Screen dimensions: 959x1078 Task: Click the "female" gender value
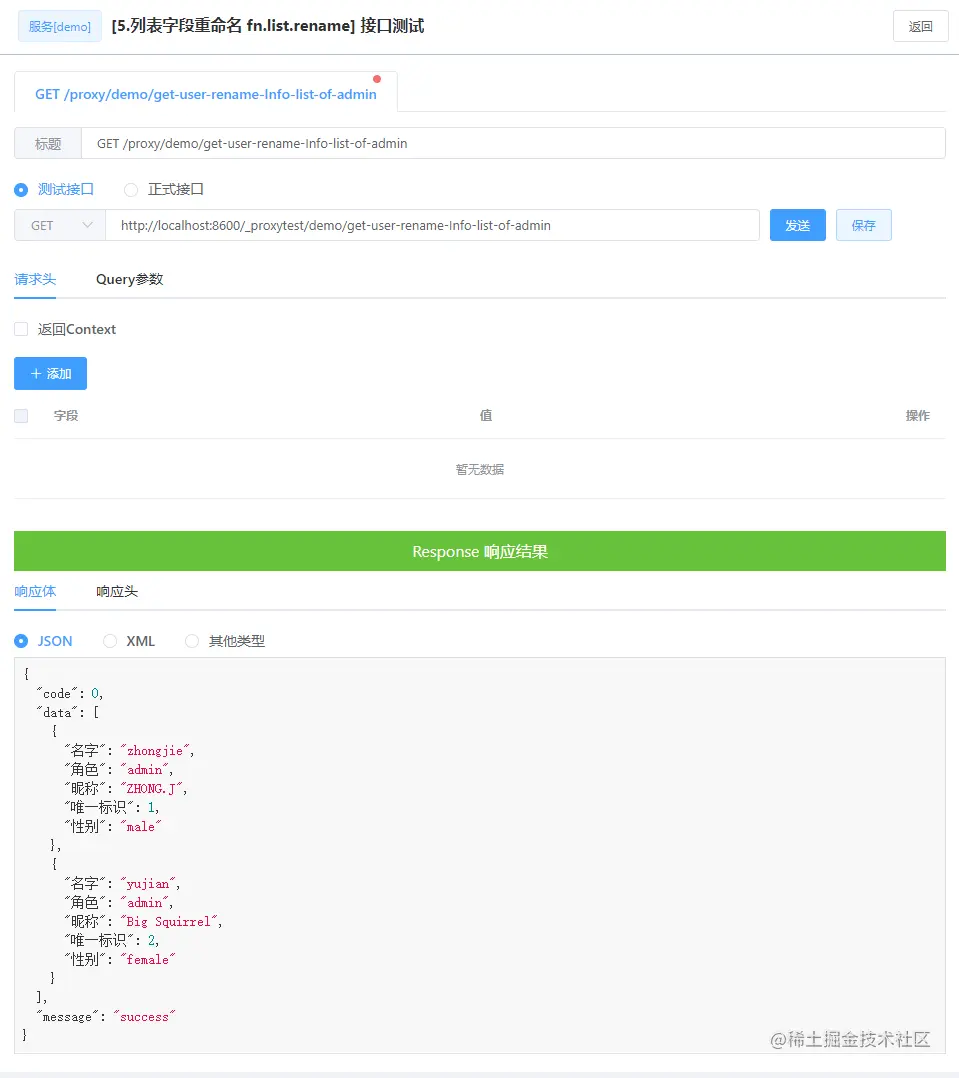pos(148,959)
